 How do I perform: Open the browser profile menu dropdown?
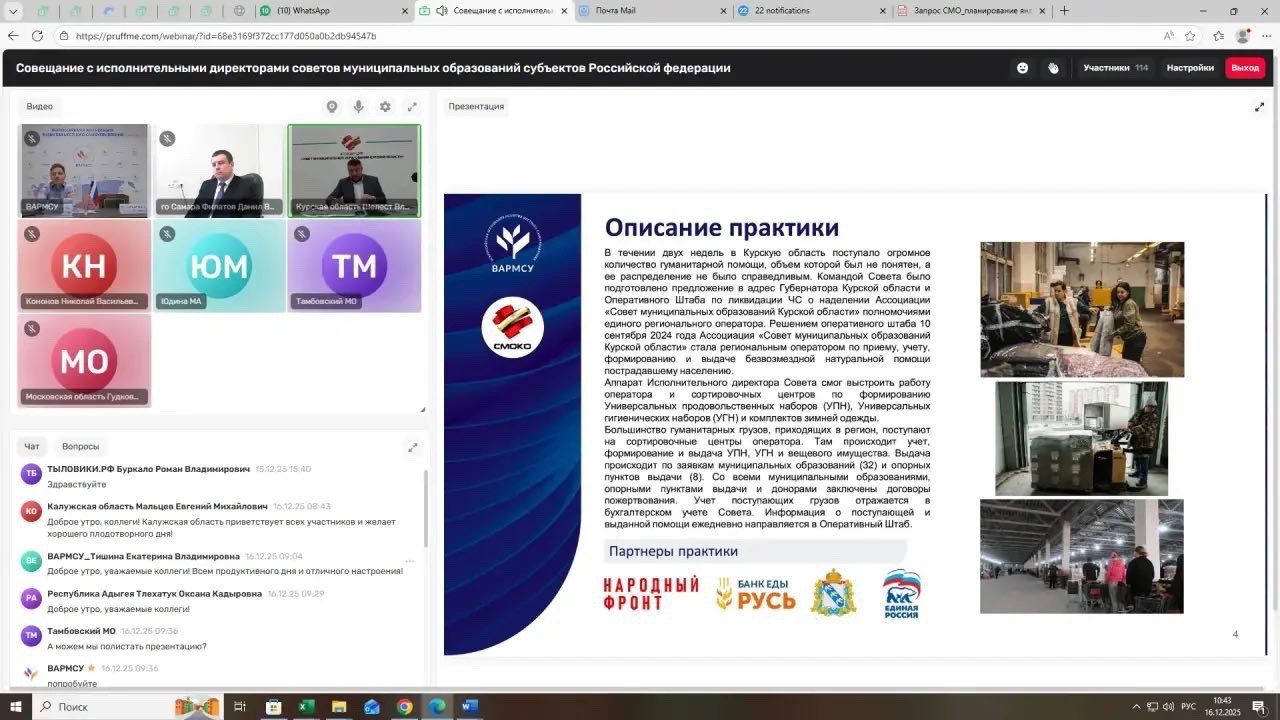pos(1241,35)
